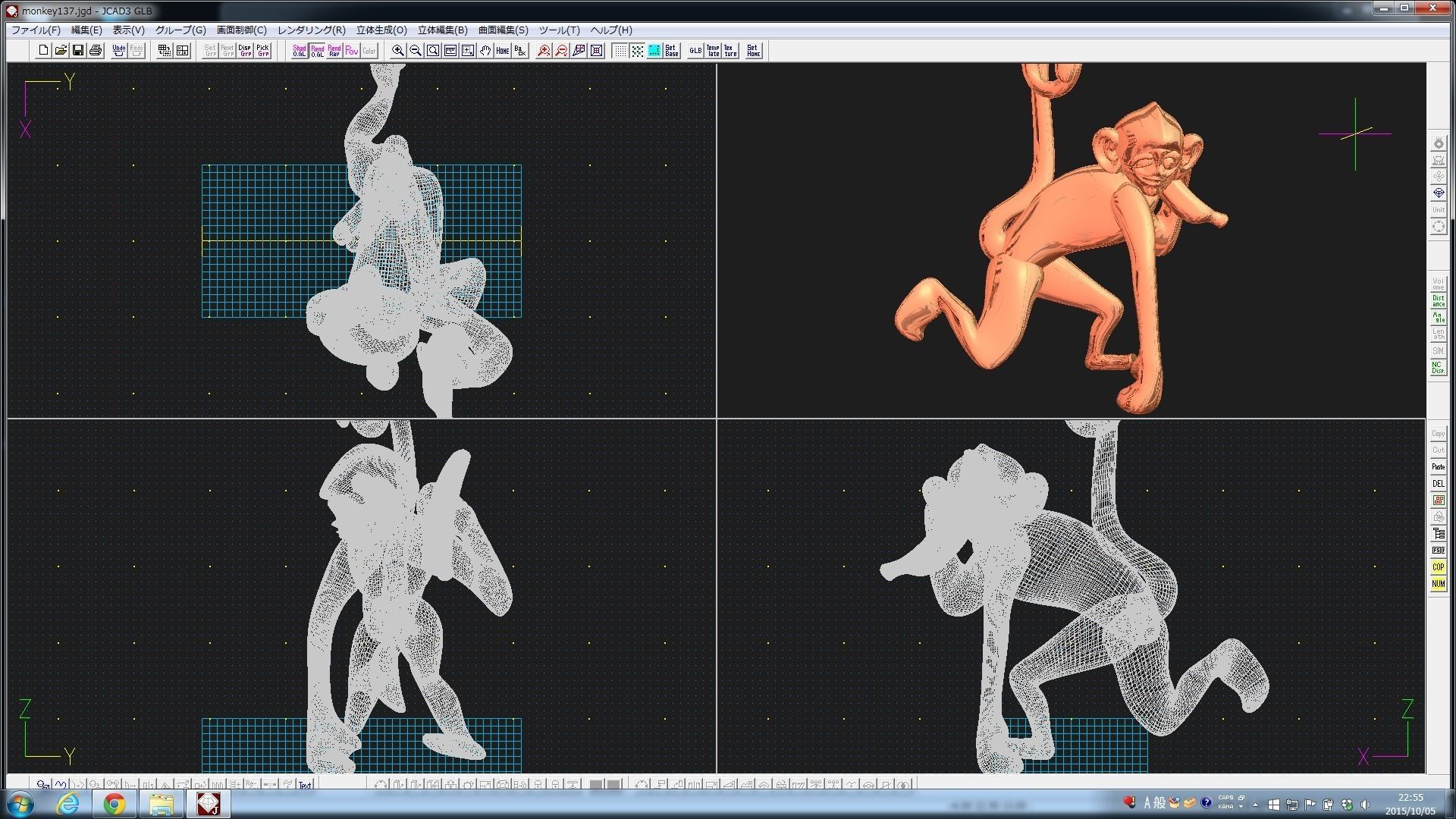The height and width of the screenshot is (819, 1456).
Task: Zoom in with the magnifier plus icon
Action: click(398, 51)
